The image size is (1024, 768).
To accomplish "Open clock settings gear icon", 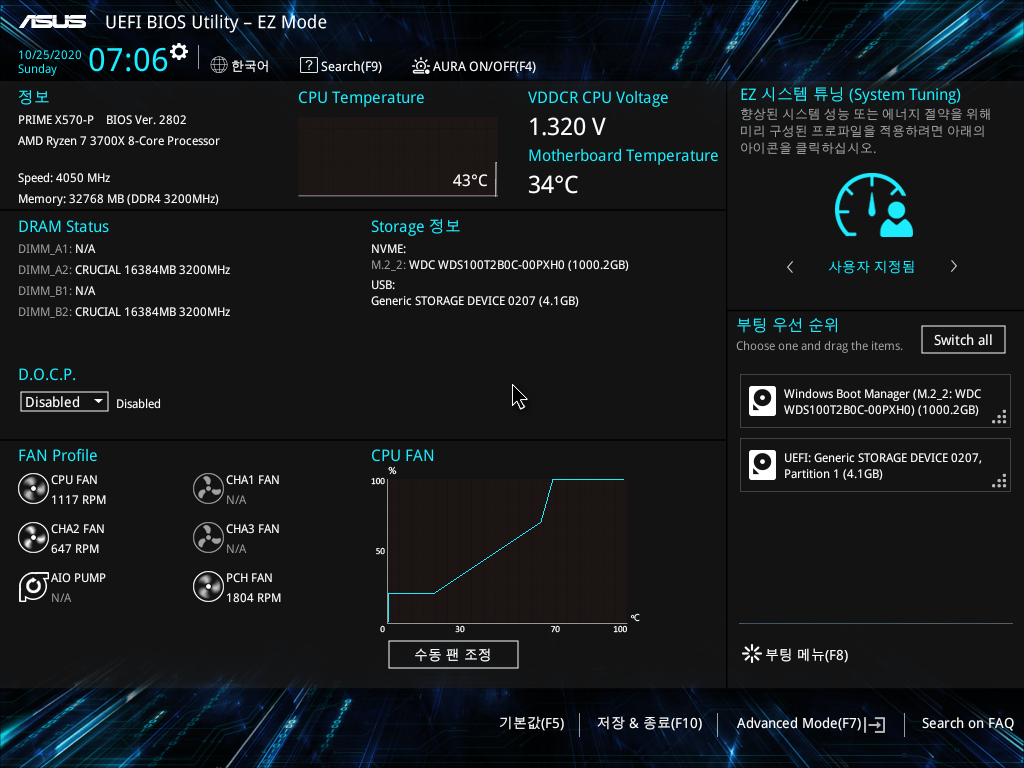I will pos(179,51).
